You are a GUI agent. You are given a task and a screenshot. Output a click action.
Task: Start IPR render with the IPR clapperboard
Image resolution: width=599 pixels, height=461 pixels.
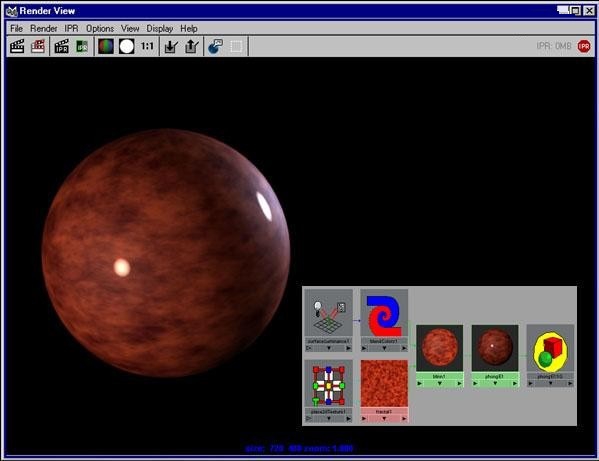click(x=62, y=46)
